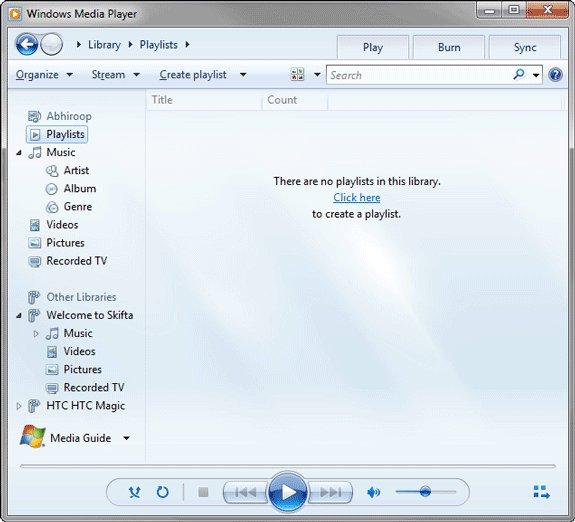The width and height of the screenshot is (575, 522).
Task: Select Recorded TV under the Abhiroop library
Action: 76,261
